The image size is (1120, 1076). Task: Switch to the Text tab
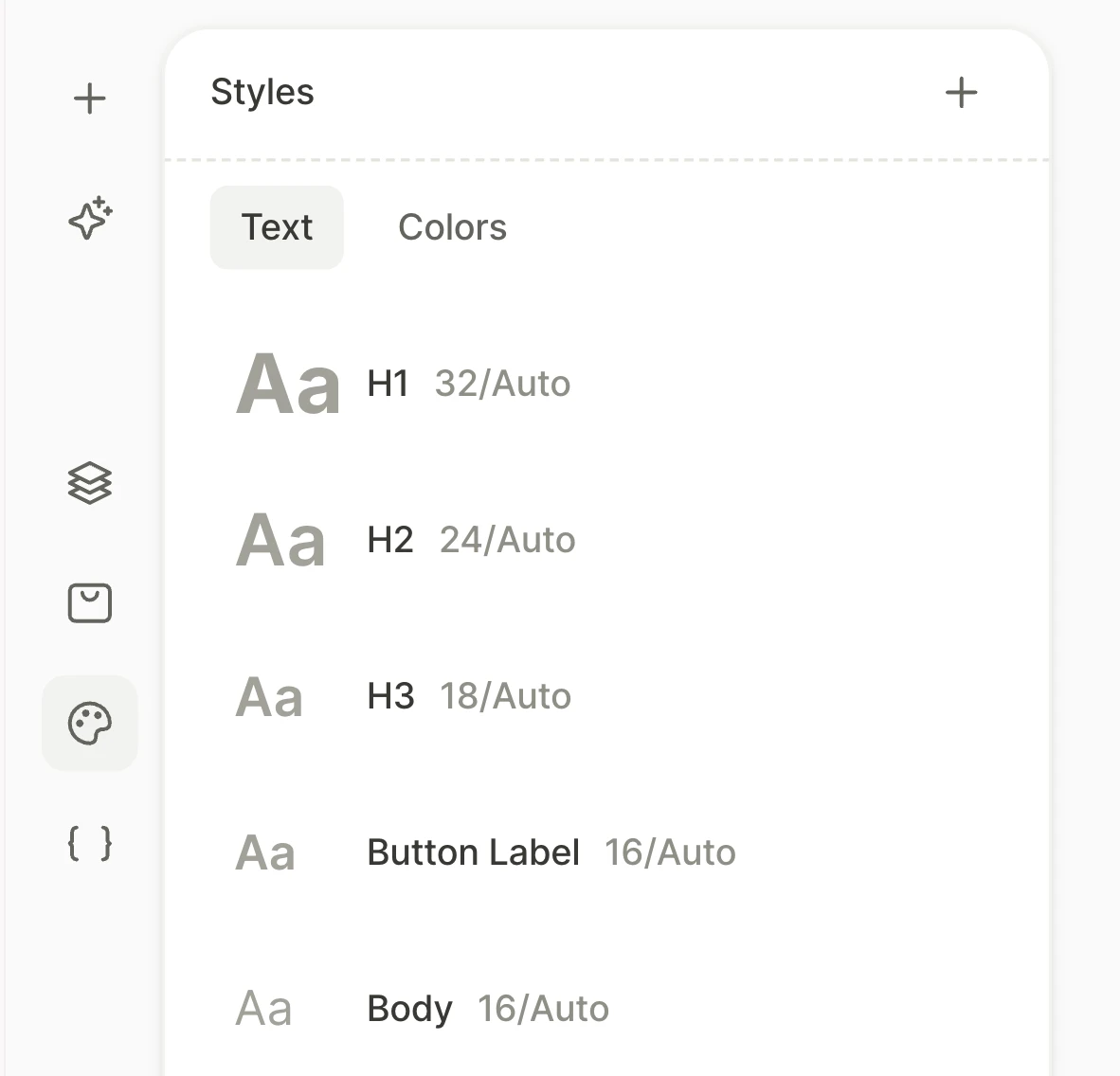click(277, 227)
